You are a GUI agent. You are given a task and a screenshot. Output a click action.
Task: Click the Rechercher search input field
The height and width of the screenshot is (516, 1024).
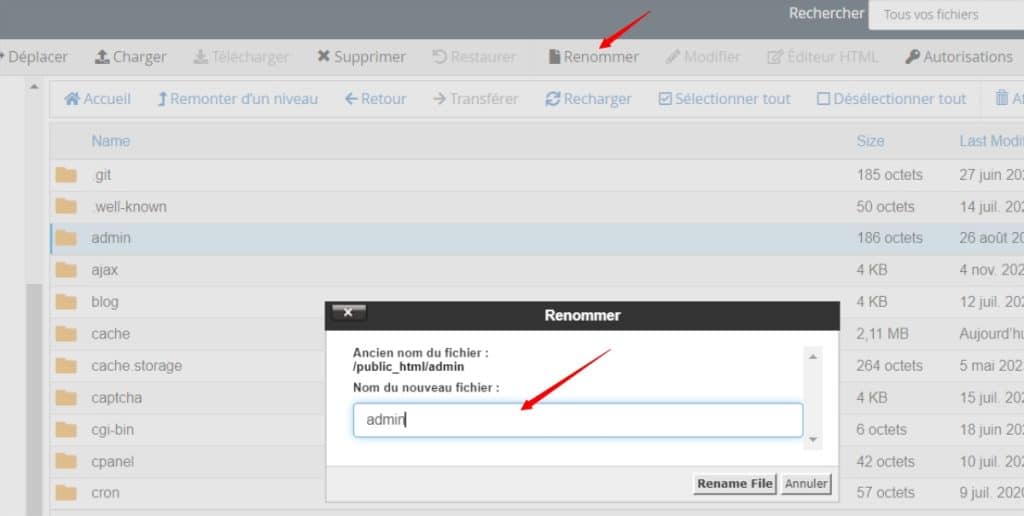click(946, 14)
